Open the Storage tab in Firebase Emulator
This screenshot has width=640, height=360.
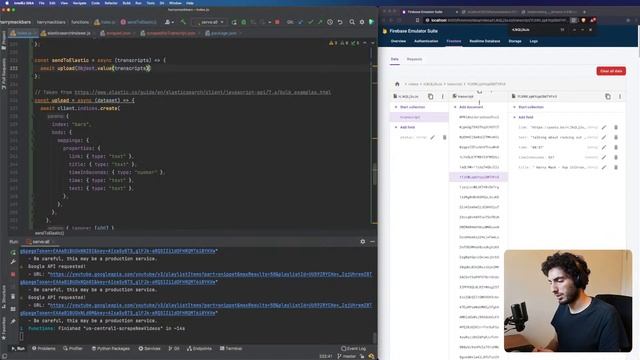point(515,41)
